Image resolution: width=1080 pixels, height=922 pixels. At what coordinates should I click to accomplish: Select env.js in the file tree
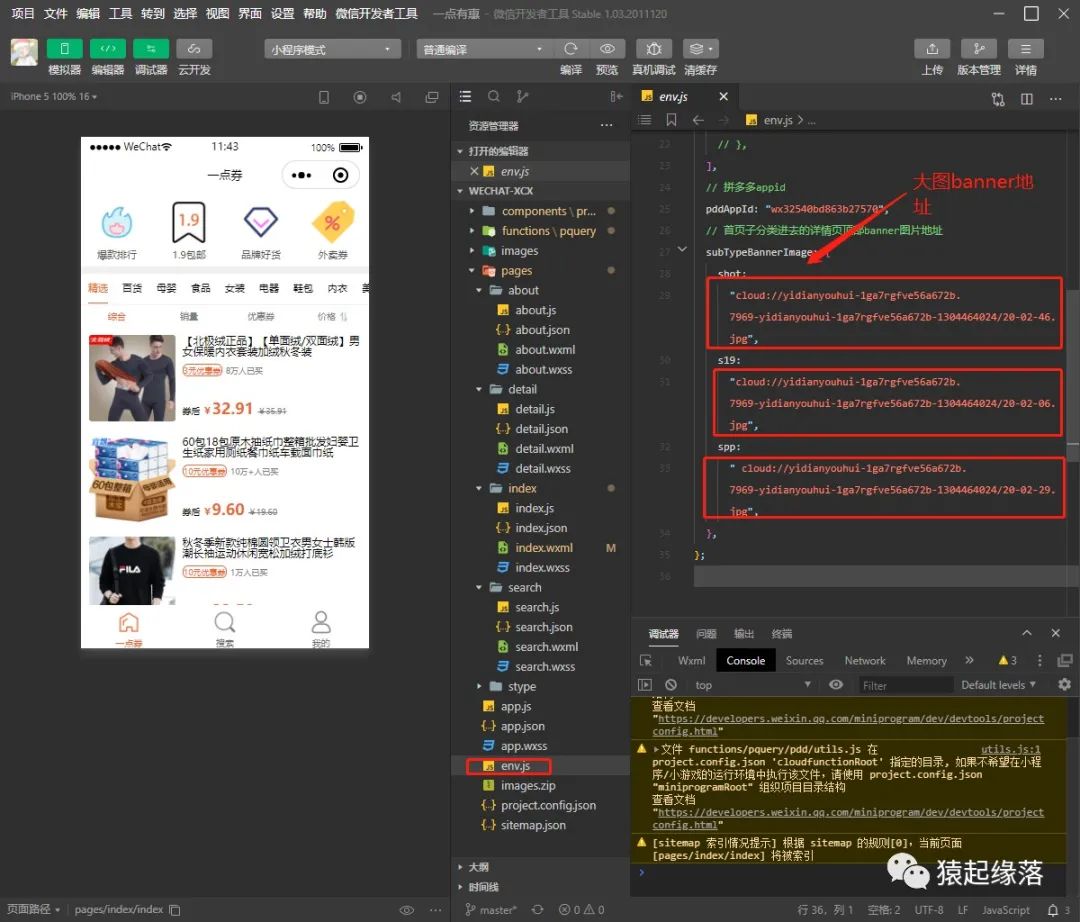[x=515, y=766]
